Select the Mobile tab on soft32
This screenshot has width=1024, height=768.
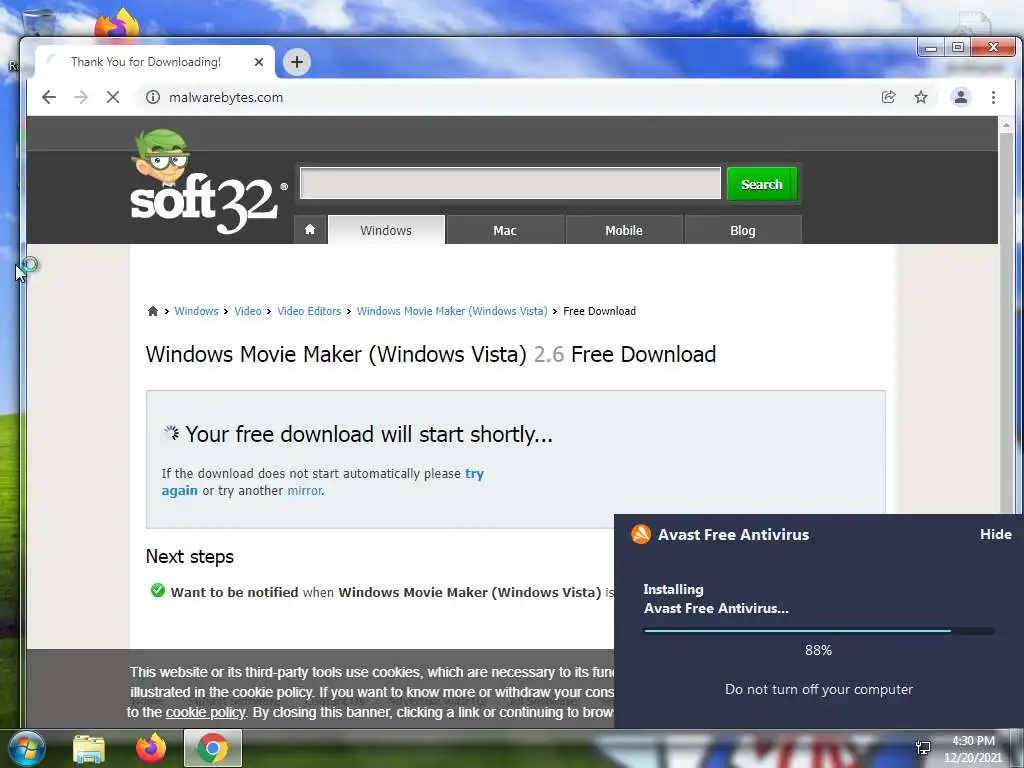(x=624, y=230)
